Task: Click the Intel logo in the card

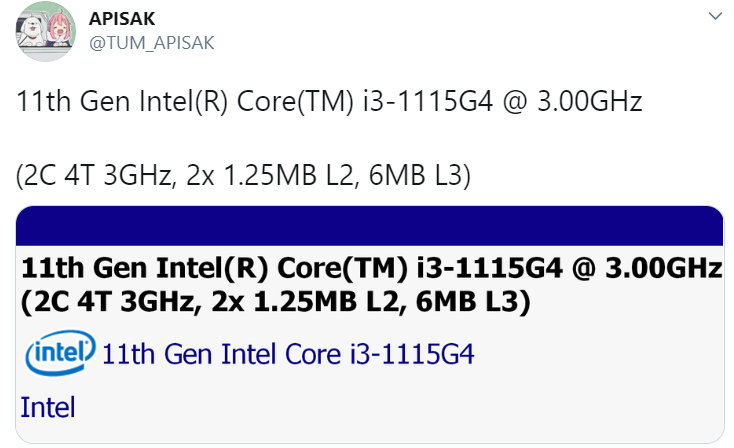Action: click(59, 353)
